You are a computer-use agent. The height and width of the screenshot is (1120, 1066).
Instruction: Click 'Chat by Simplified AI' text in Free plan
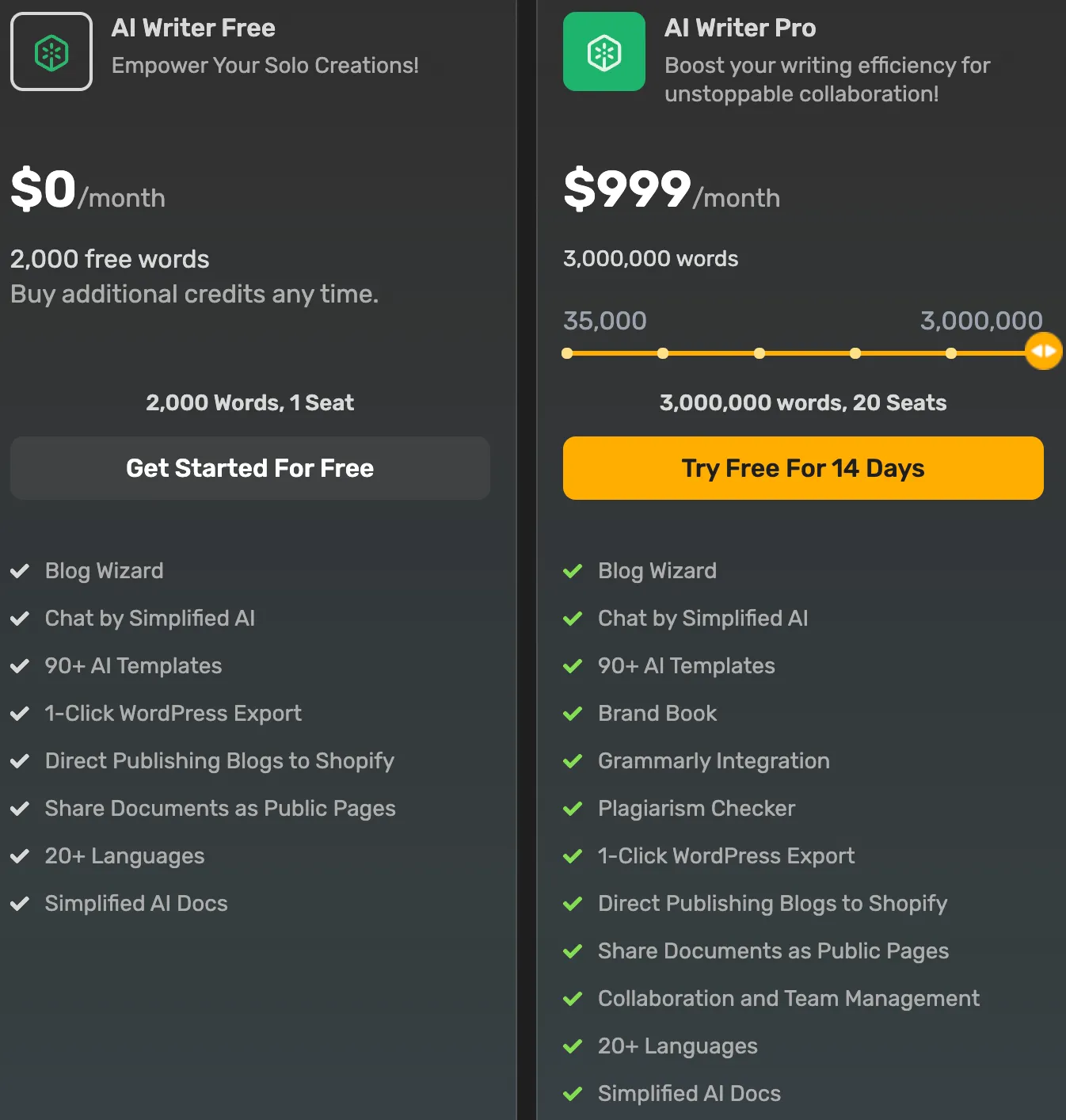click(150, 618)
